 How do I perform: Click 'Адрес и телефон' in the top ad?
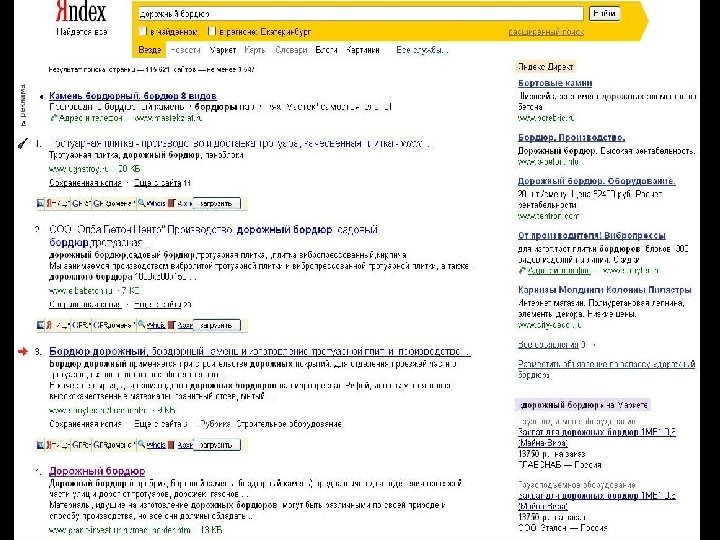[x=90, y=118]
